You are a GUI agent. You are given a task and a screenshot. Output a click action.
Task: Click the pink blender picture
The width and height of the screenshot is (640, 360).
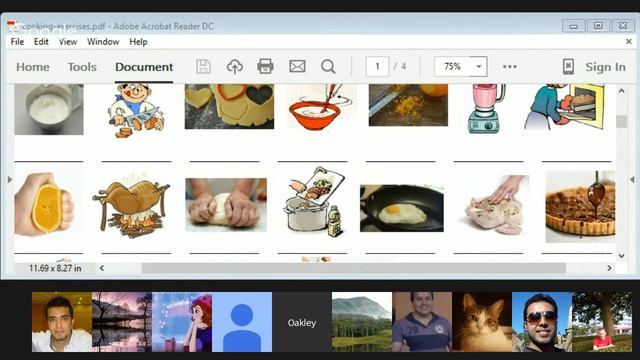[487, 108]
